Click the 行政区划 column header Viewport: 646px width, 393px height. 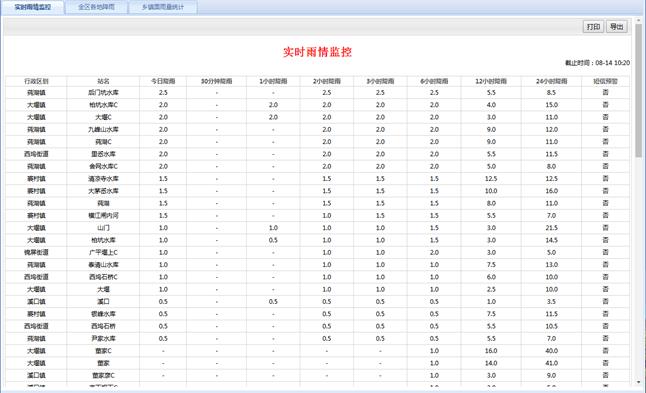36,81
